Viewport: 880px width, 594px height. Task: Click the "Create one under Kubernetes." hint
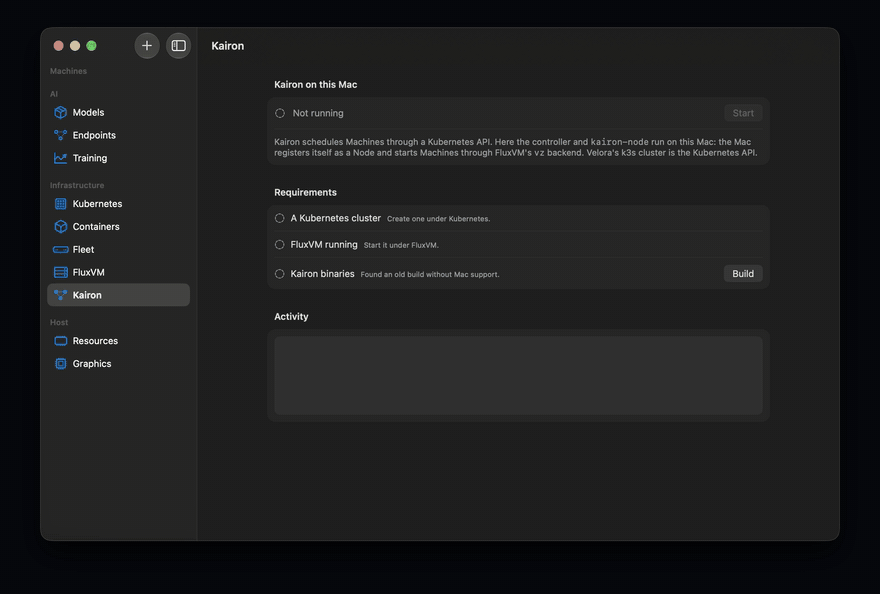(x=438, y=219)
